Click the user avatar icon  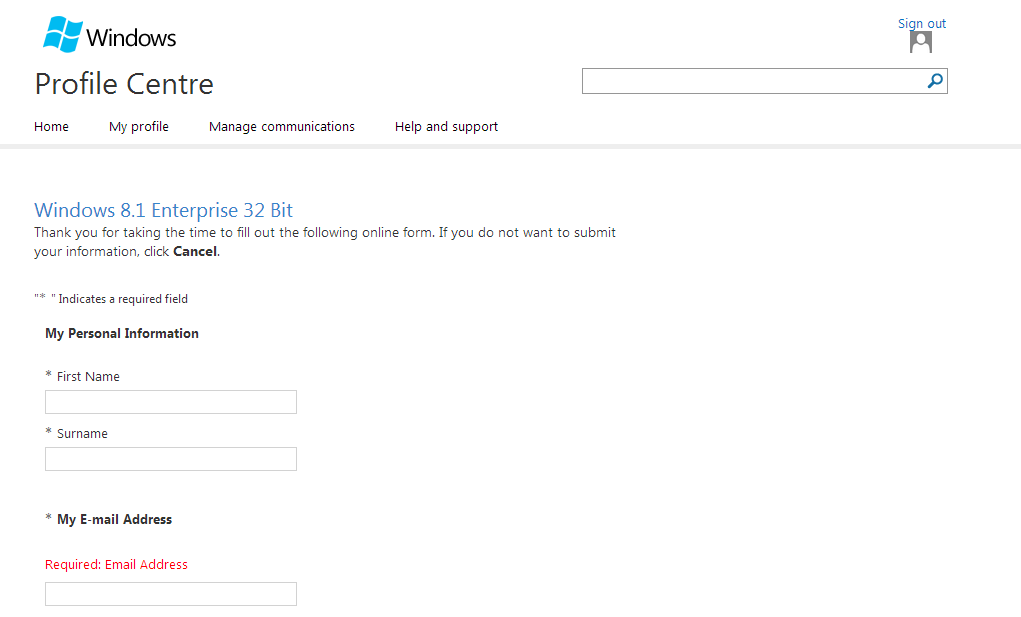click(921, 42)
